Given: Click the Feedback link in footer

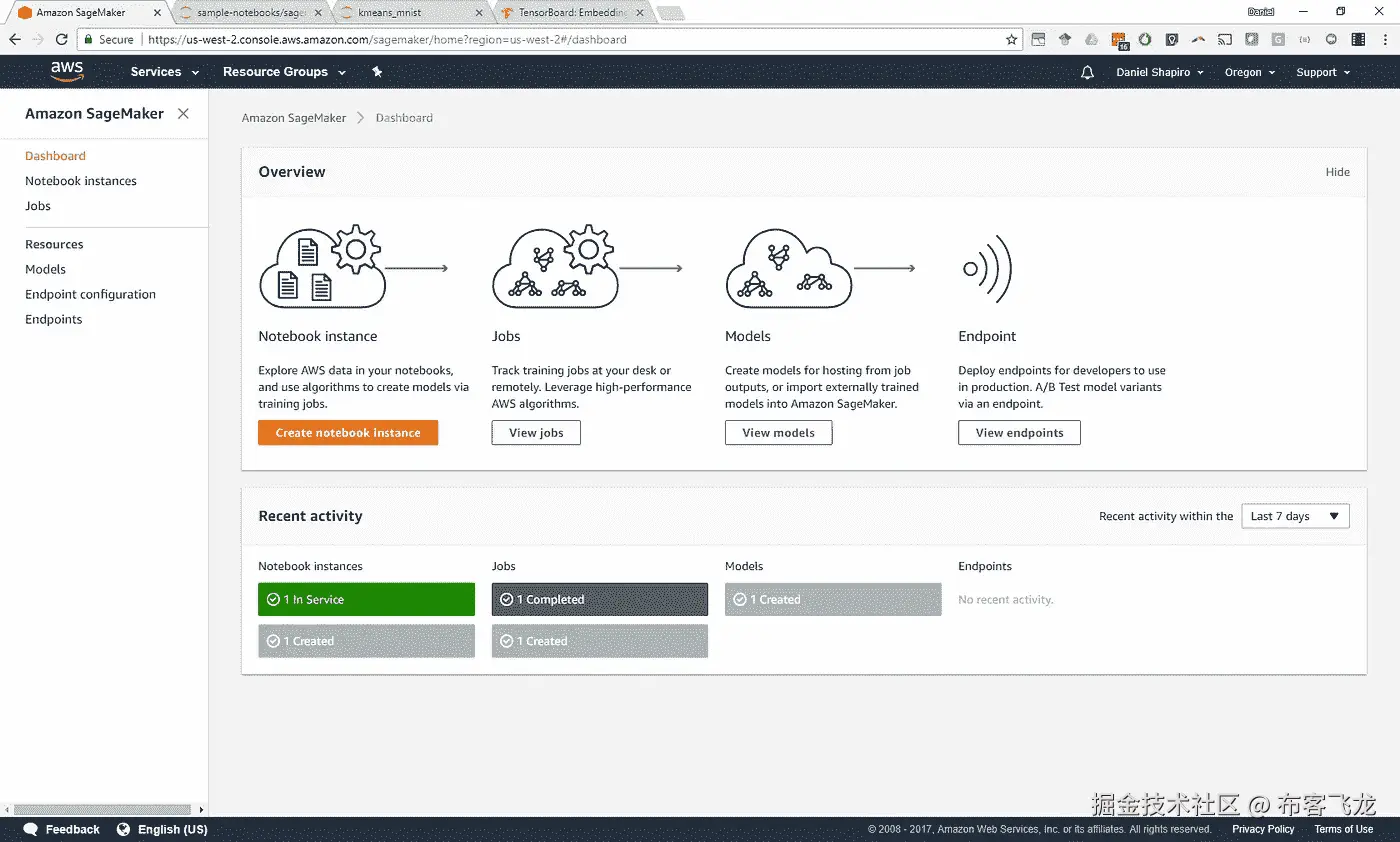Looking at the screenshot, I should (x=72, y=829).
